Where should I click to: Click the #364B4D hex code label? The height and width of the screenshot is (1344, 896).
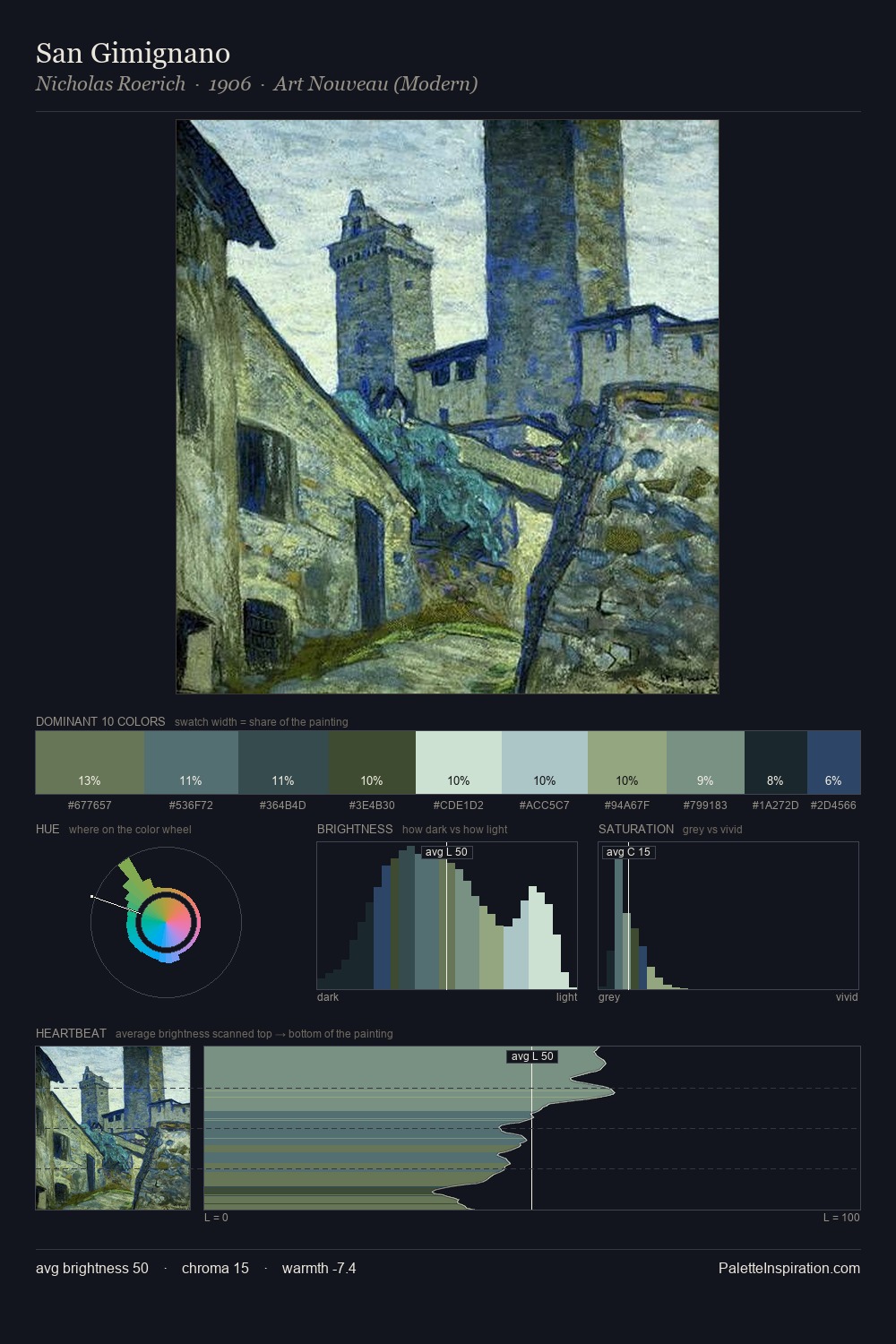coord(283,806)
